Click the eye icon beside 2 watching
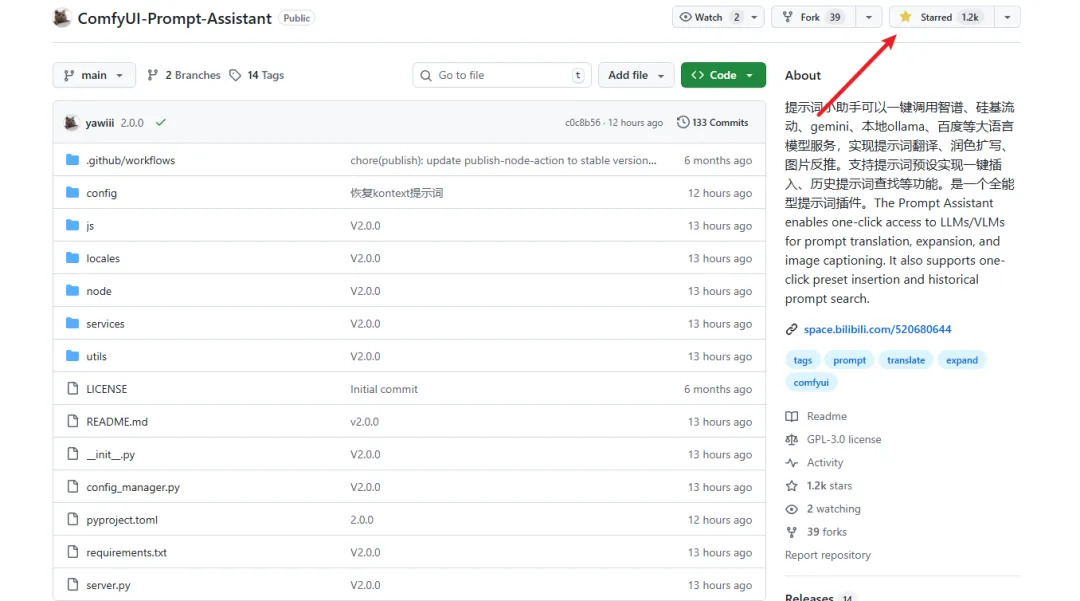Viewport: 1080px width, 601px height. [791, 509]
